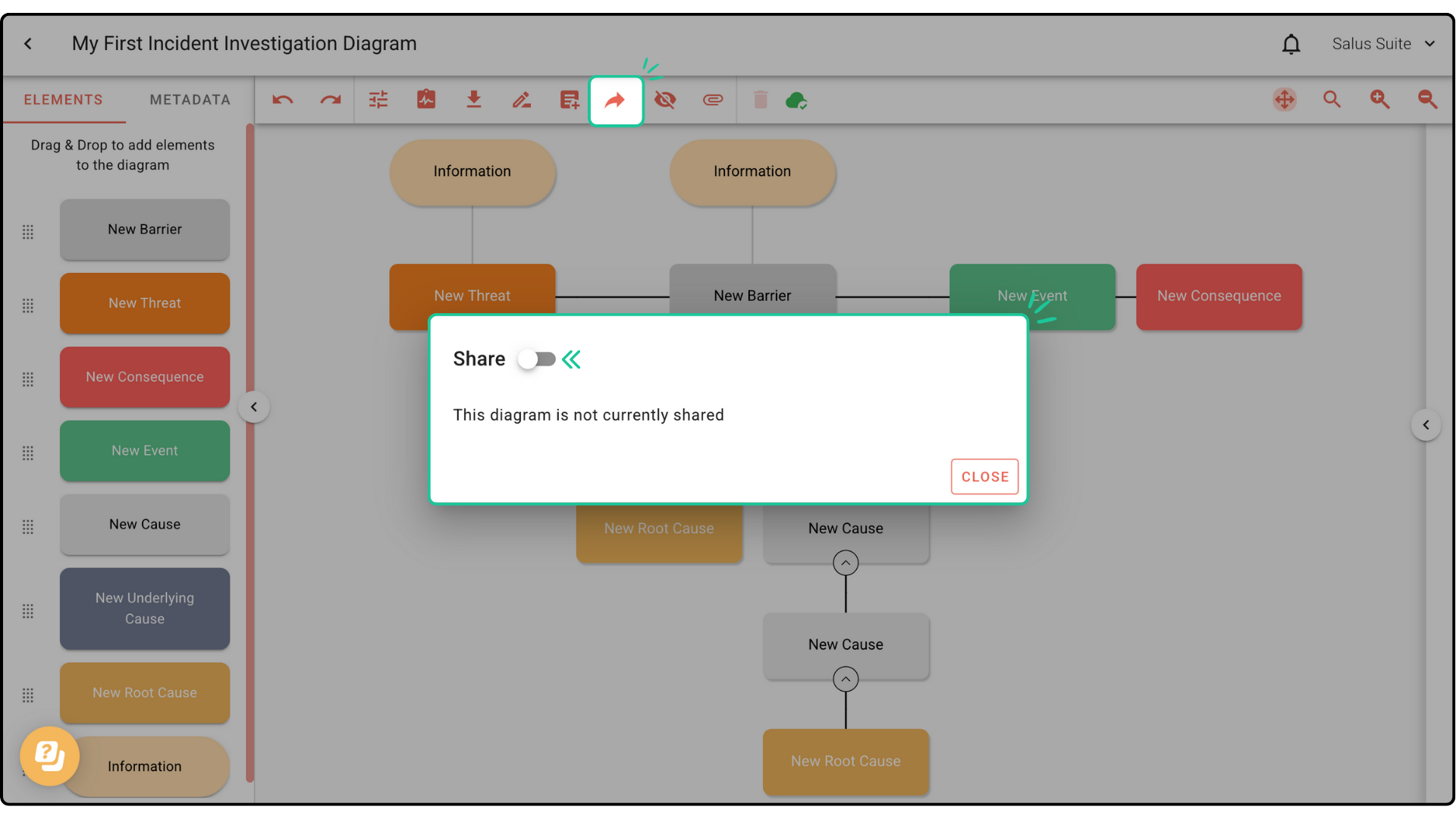The height and width of the screenshot is (819, 1456).
Task: Open the Salus Suite account dropdown
Action: pos(1383,44)
